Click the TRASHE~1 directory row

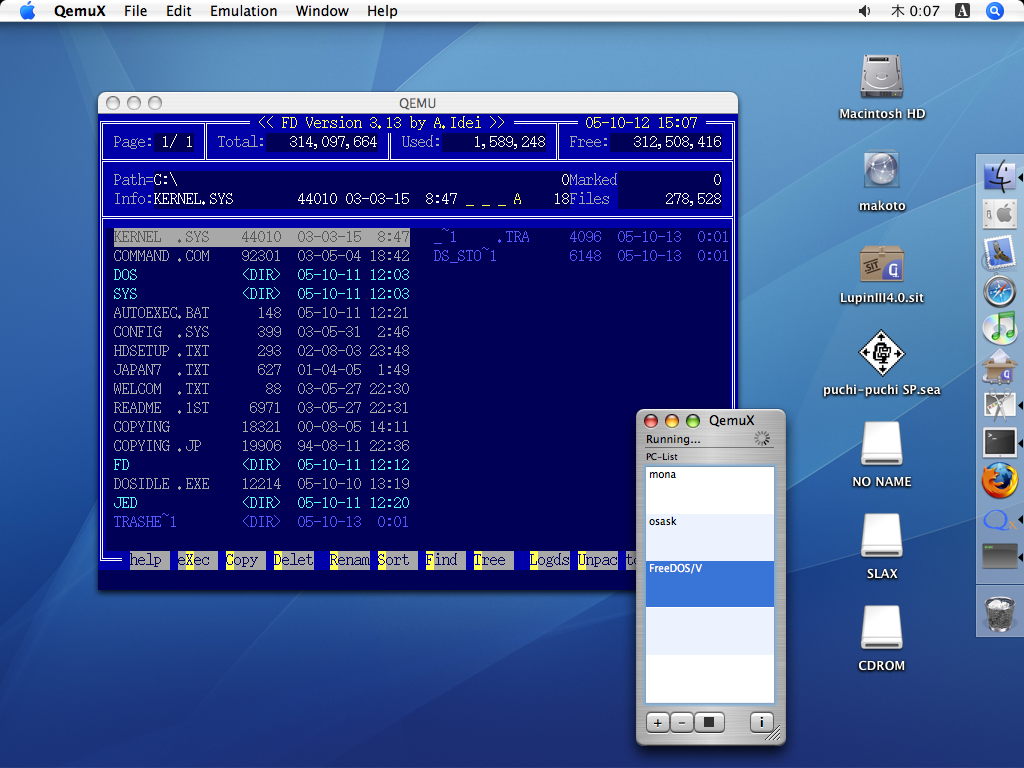click(261, 522)
